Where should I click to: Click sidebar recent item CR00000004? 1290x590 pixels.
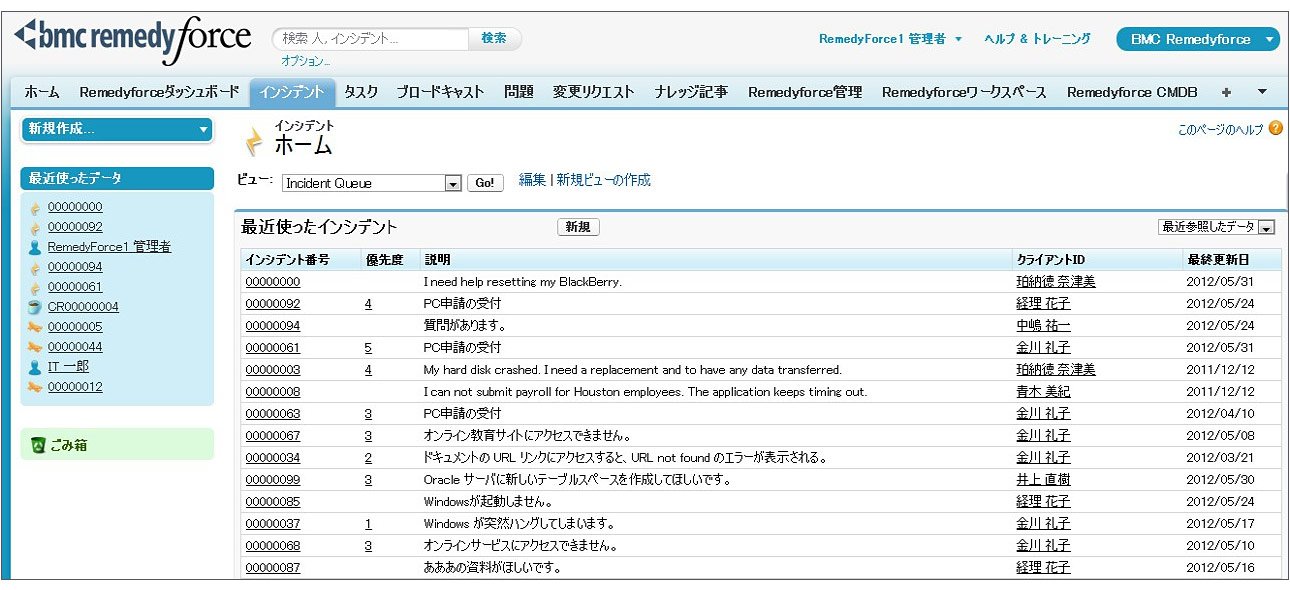click(83, 307)
